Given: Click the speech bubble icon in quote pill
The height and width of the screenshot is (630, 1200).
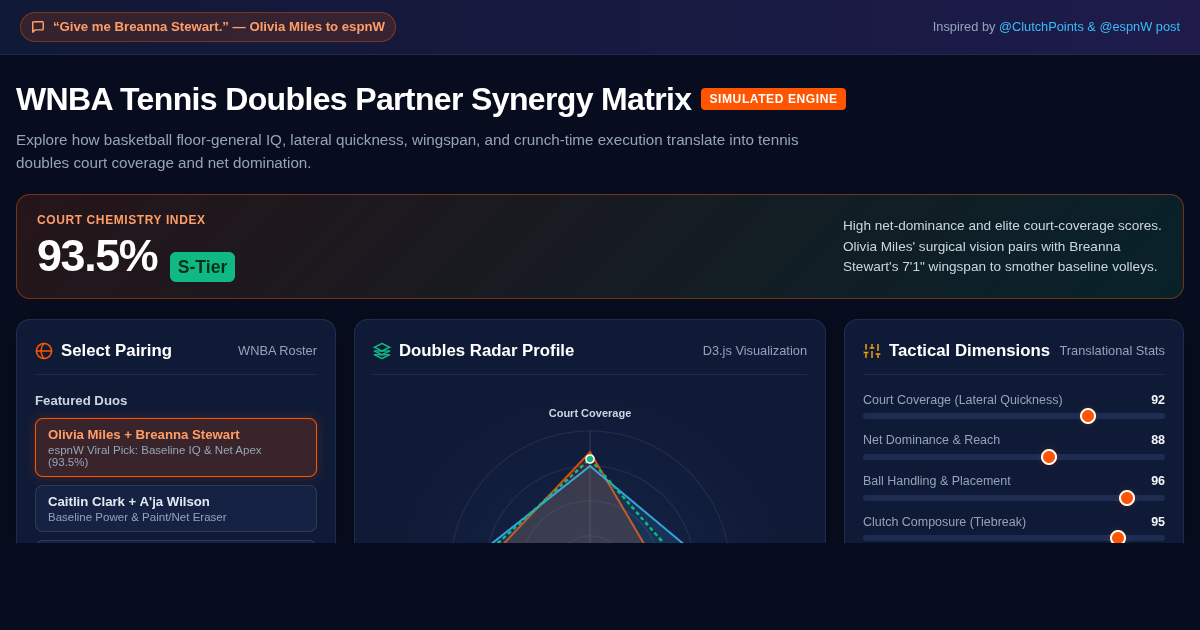Looking at the screenshot, I should pos(38,27).
